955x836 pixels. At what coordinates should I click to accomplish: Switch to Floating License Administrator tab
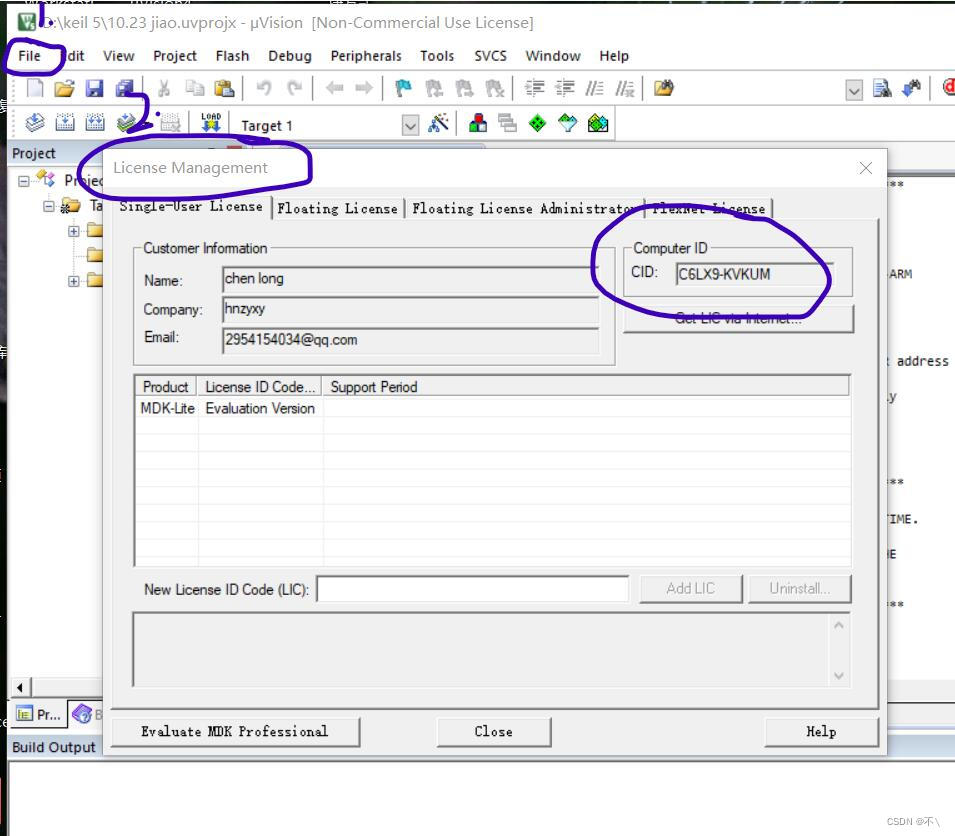[x=525, y=209]
